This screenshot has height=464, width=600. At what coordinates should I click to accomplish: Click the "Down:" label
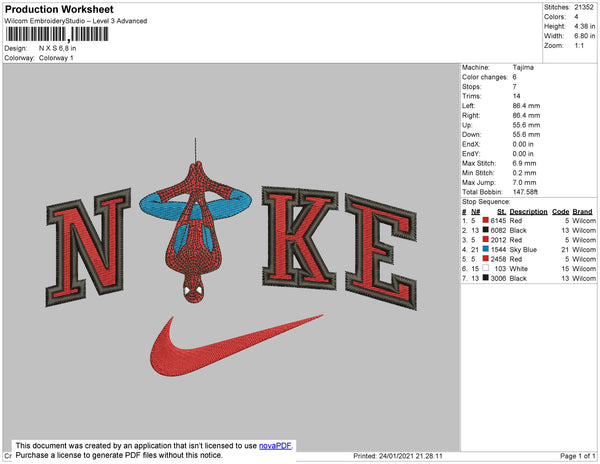pyautogui.click(x=472, y=134)
